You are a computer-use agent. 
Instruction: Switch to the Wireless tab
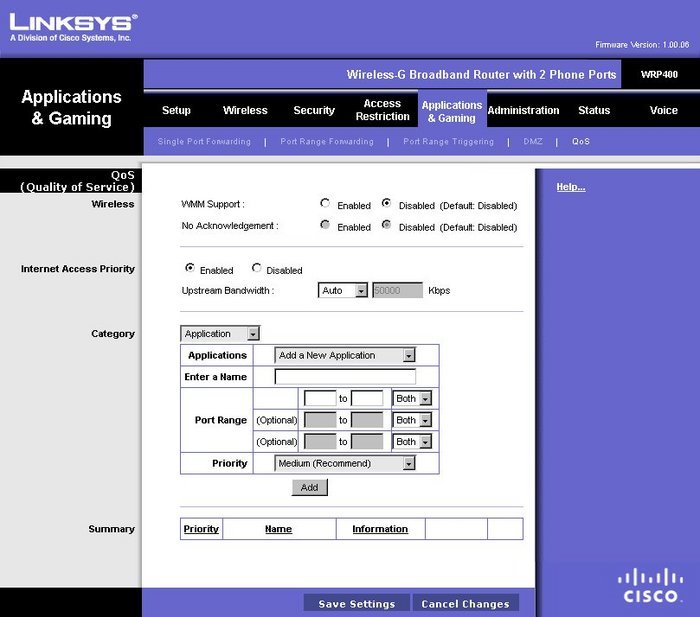pos(245,110)
